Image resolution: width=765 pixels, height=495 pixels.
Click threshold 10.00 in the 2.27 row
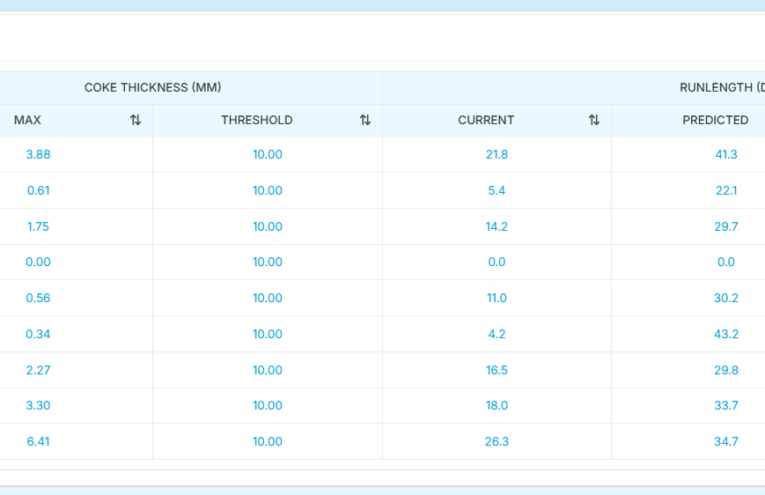pos(267,370)
